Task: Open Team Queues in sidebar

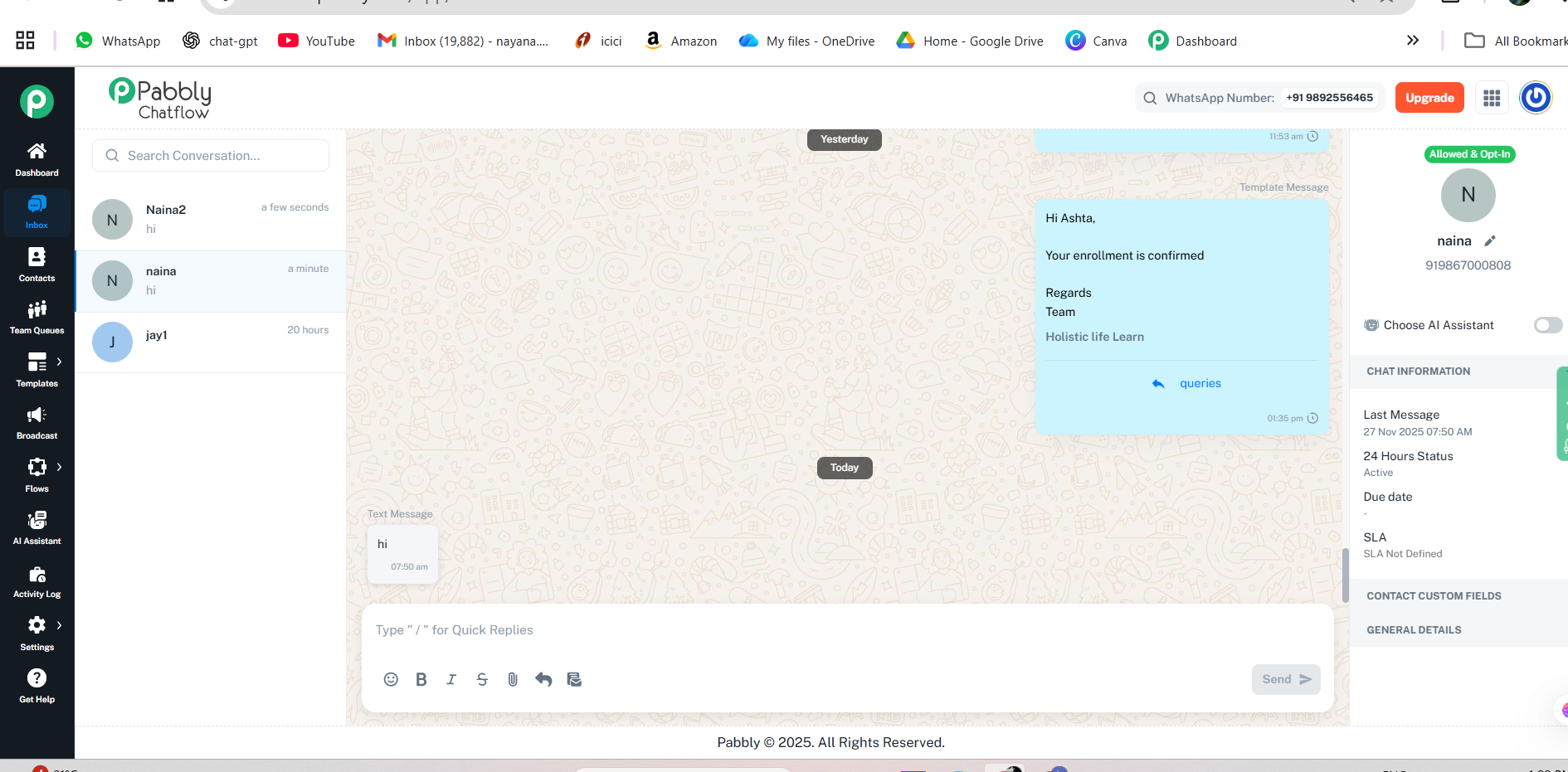Action: tap(37, 317)
